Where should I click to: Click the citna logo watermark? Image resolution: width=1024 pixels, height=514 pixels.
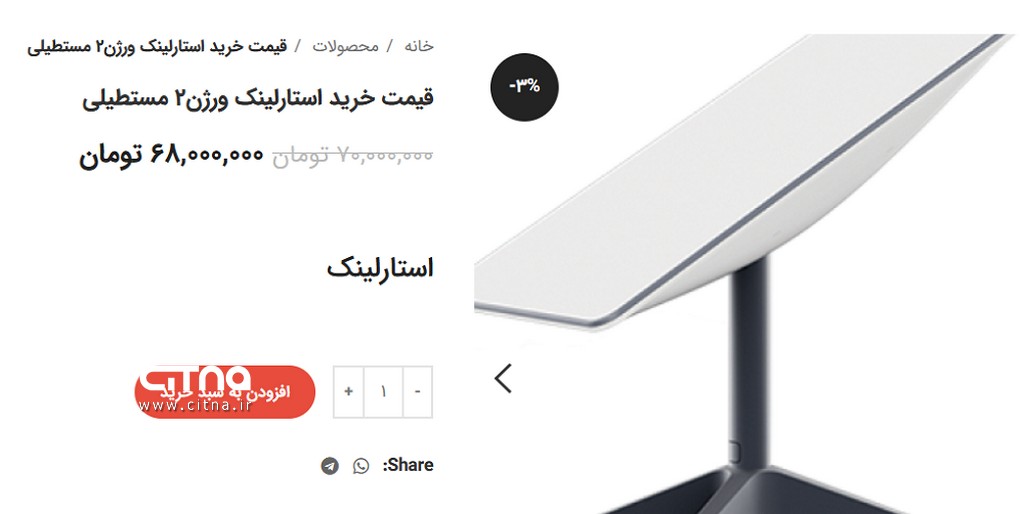click(x=195, y=377)
